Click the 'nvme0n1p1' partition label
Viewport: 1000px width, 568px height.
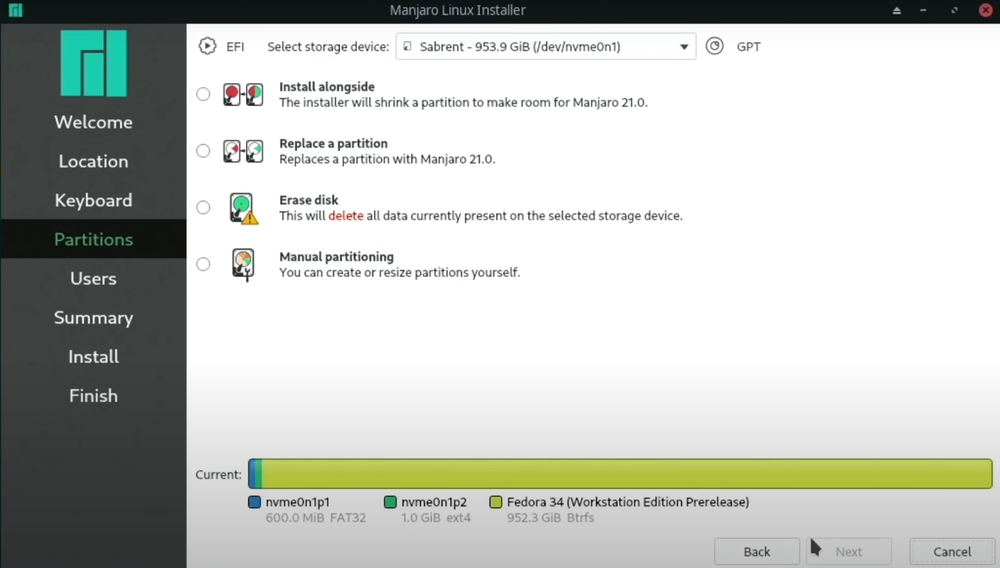pyautogui.click(x=298, y=502)
